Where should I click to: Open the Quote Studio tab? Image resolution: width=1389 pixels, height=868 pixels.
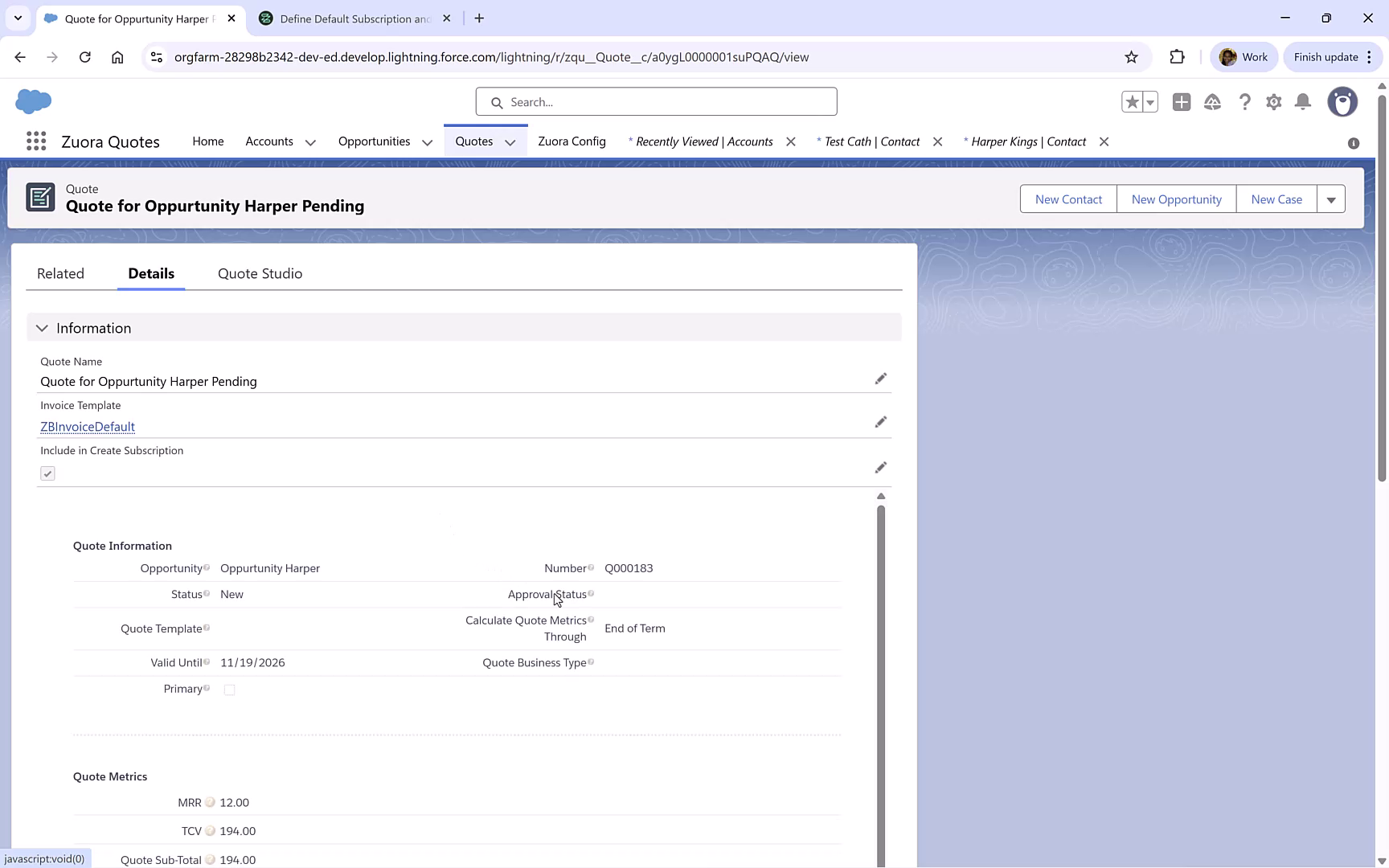260,273
